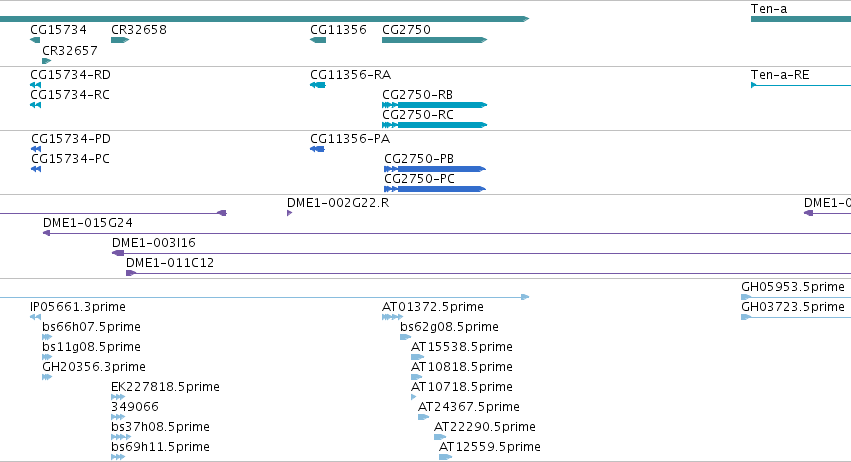The image size is (851, 462).
Task: Click the CG2750-RB transcript bar
Action: (434, 105)
